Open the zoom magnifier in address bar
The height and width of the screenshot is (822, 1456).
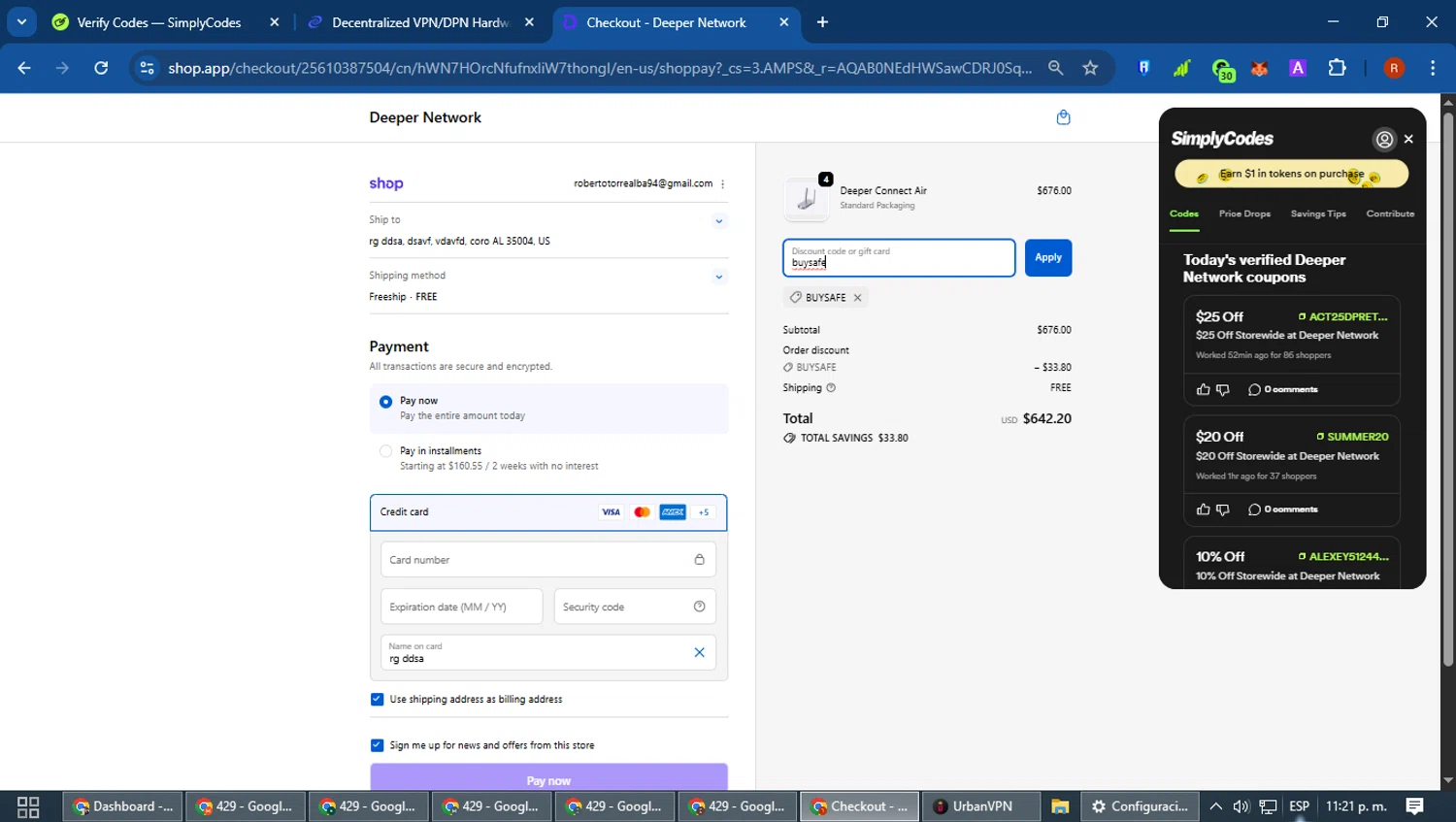pos(1055,68)
